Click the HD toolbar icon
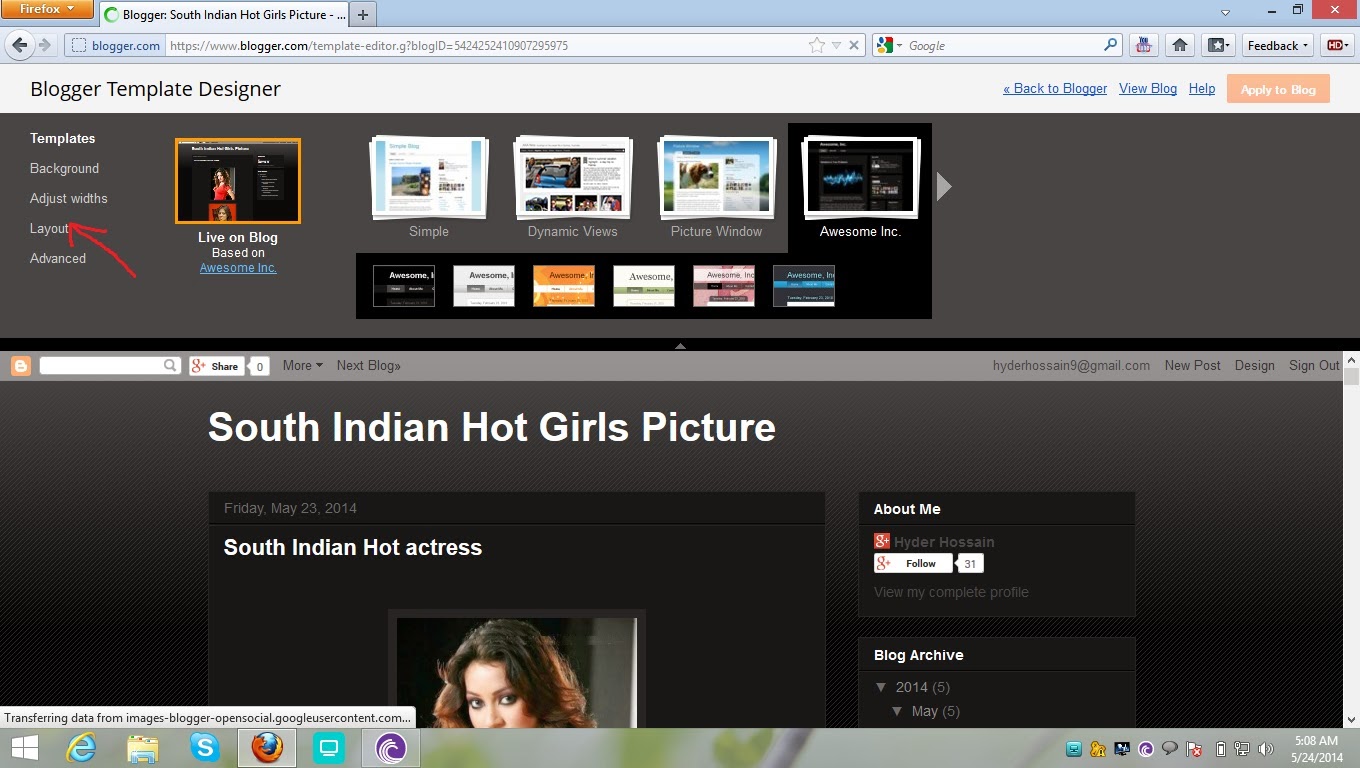This screenshot has width=1360, height=768. click(1335, 45)
